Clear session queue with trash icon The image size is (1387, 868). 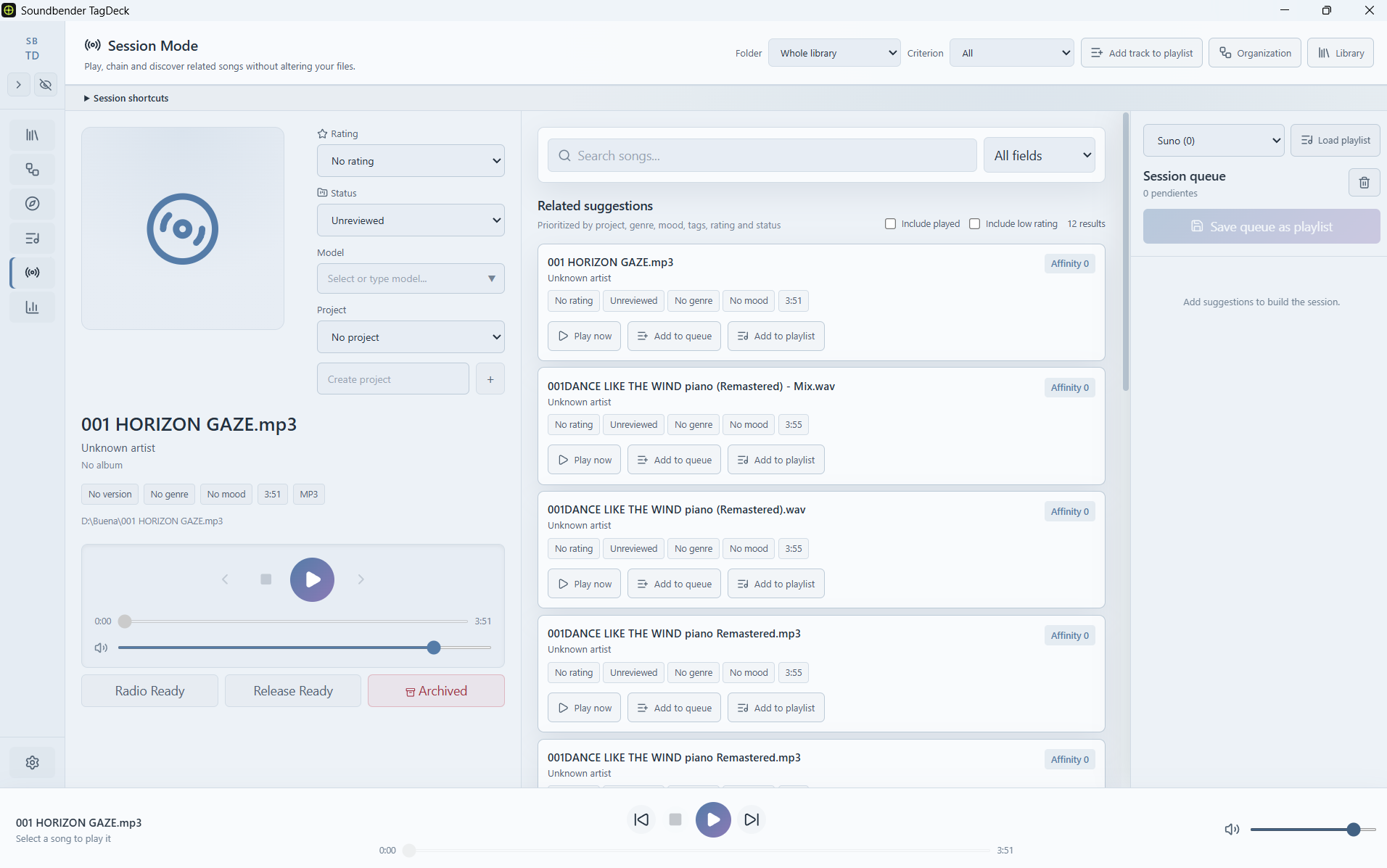(1364, 183)
